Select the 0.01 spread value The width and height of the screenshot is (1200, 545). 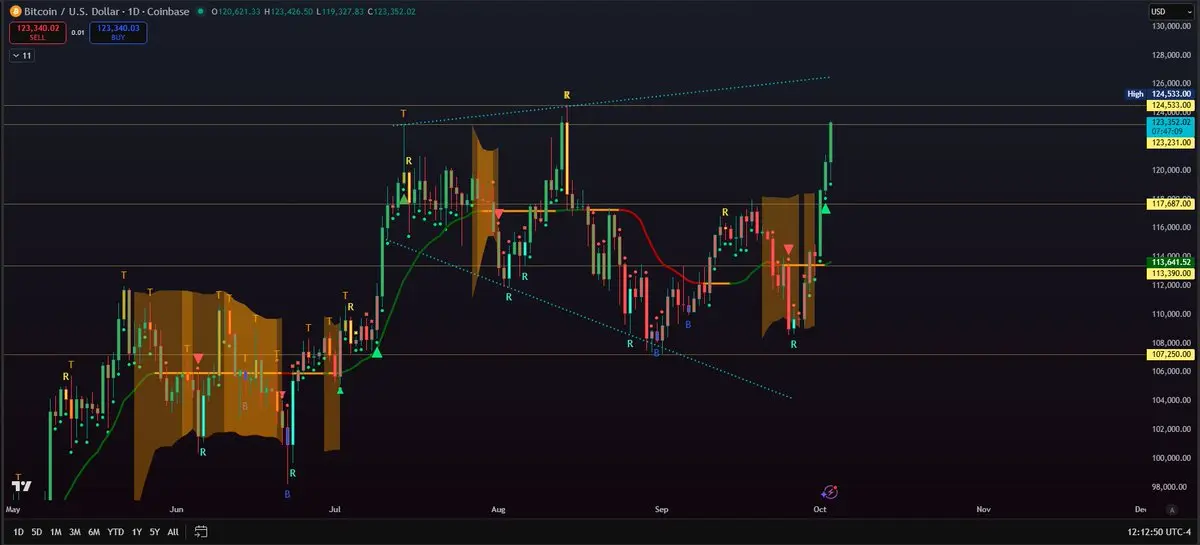[x=77, y=32]
